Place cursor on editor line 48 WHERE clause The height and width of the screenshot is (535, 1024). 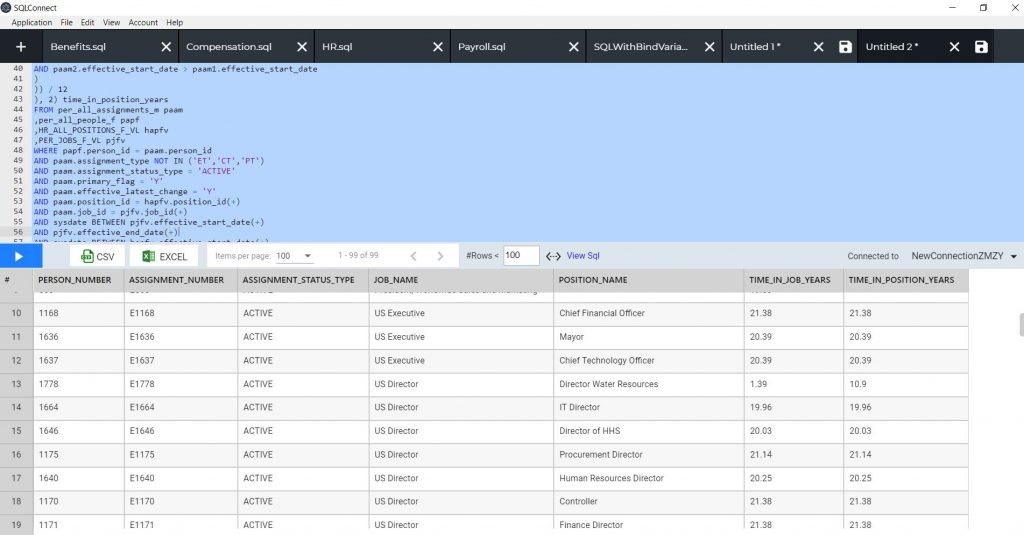click(123, 150)
